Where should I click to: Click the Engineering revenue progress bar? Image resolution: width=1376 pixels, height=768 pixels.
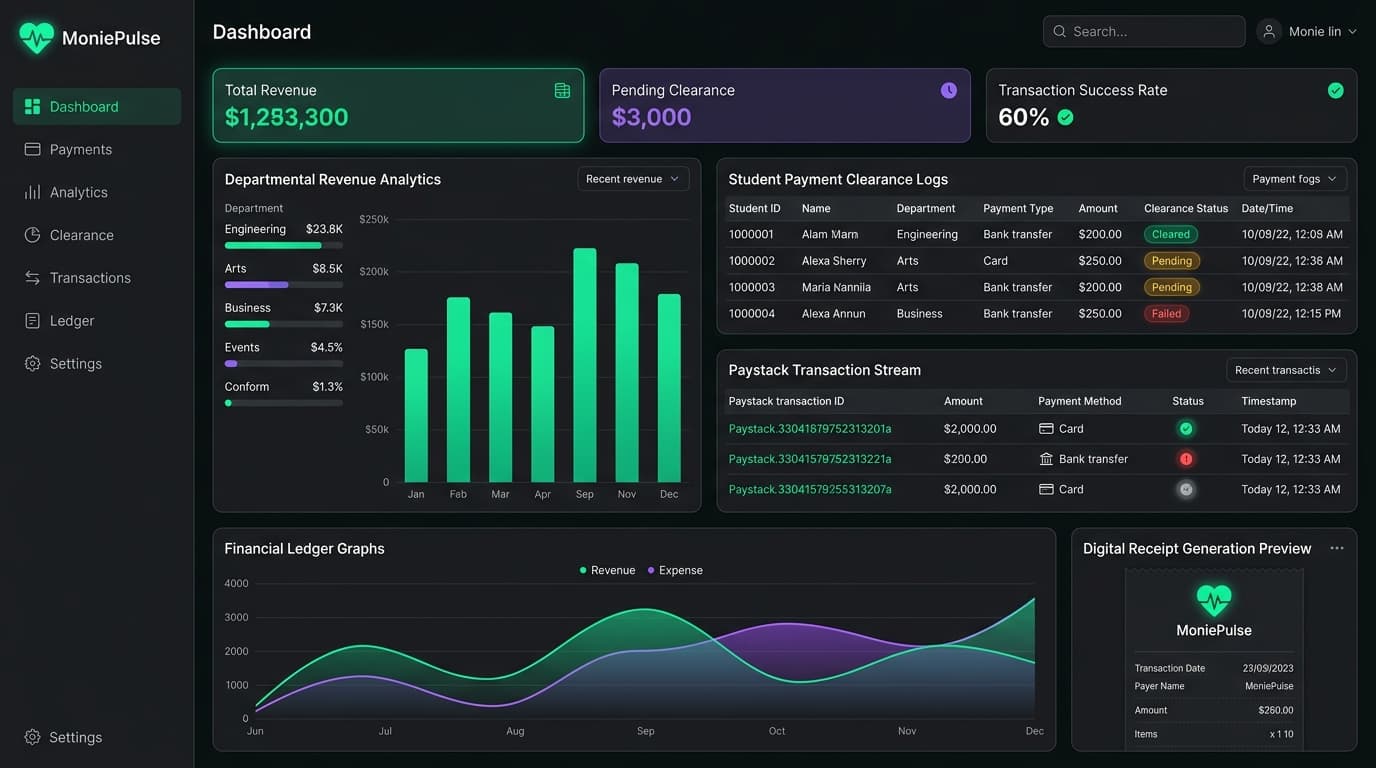(x=284, y=245)
